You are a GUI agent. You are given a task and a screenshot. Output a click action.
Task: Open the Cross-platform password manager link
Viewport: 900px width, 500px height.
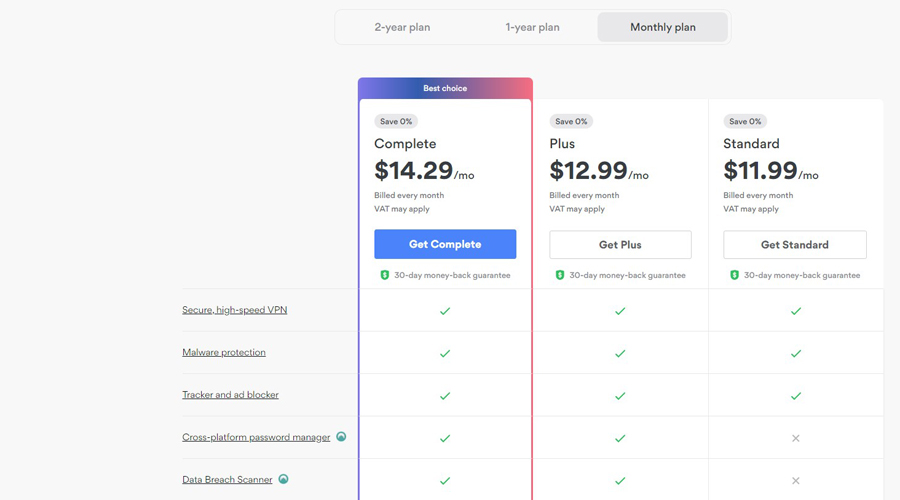[x=256, y=437]
